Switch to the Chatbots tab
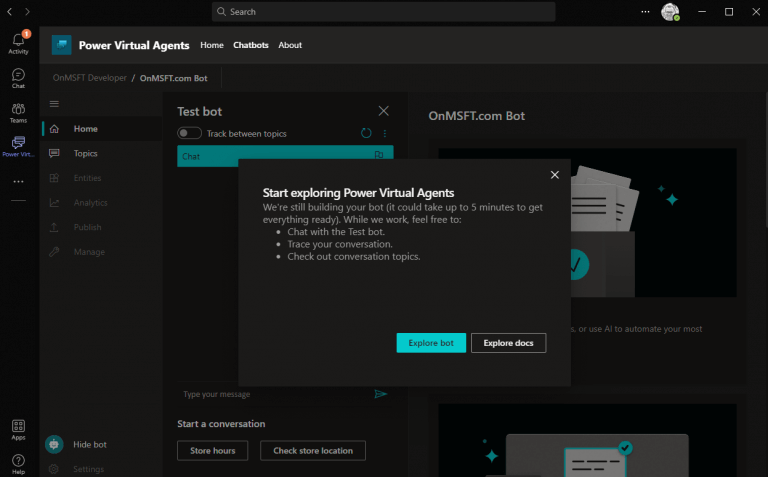The width and height of the screenshot is (768, 477). pos(251,45)
